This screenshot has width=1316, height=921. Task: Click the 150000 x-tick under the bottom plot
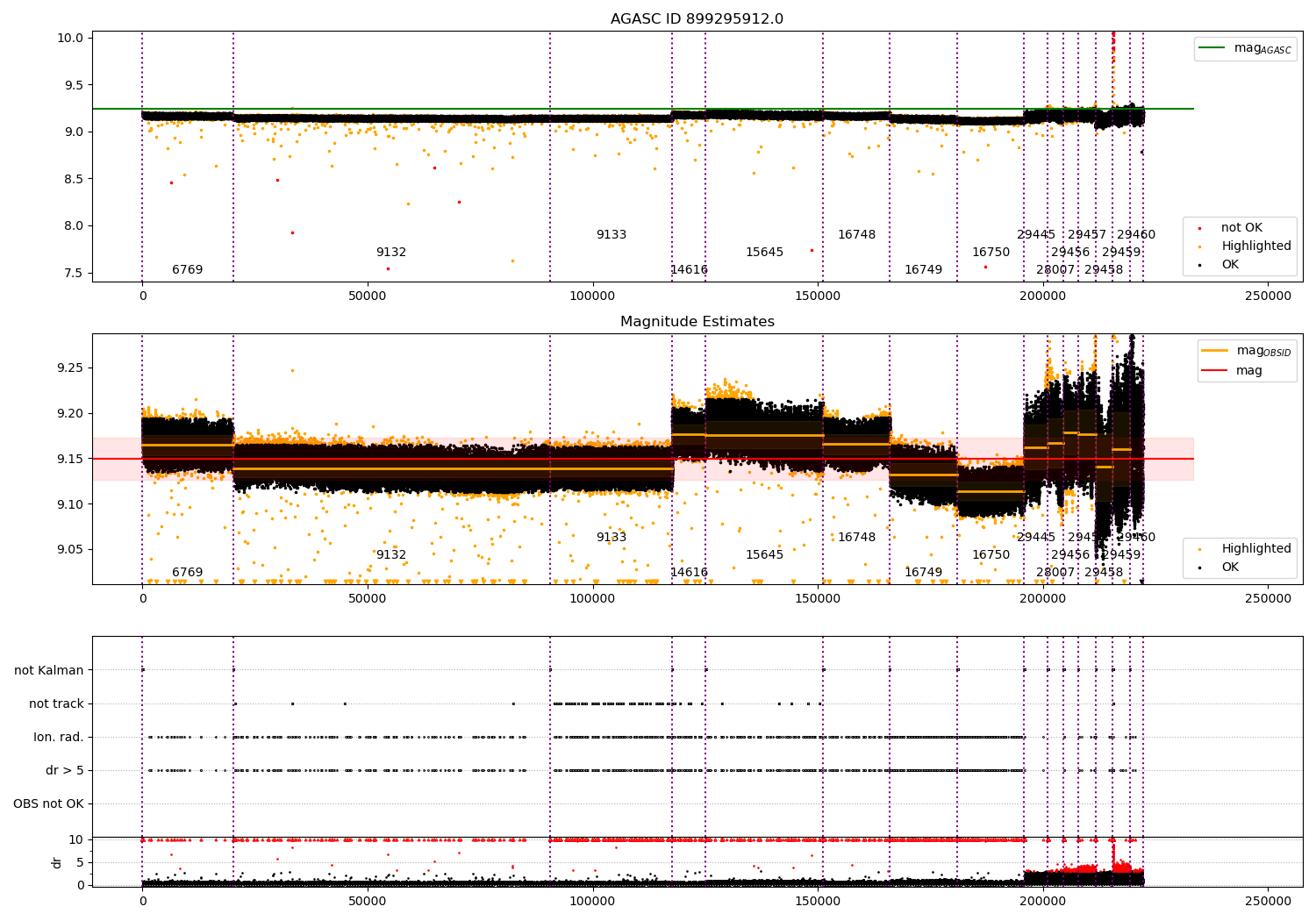click(x=819, y=902)
